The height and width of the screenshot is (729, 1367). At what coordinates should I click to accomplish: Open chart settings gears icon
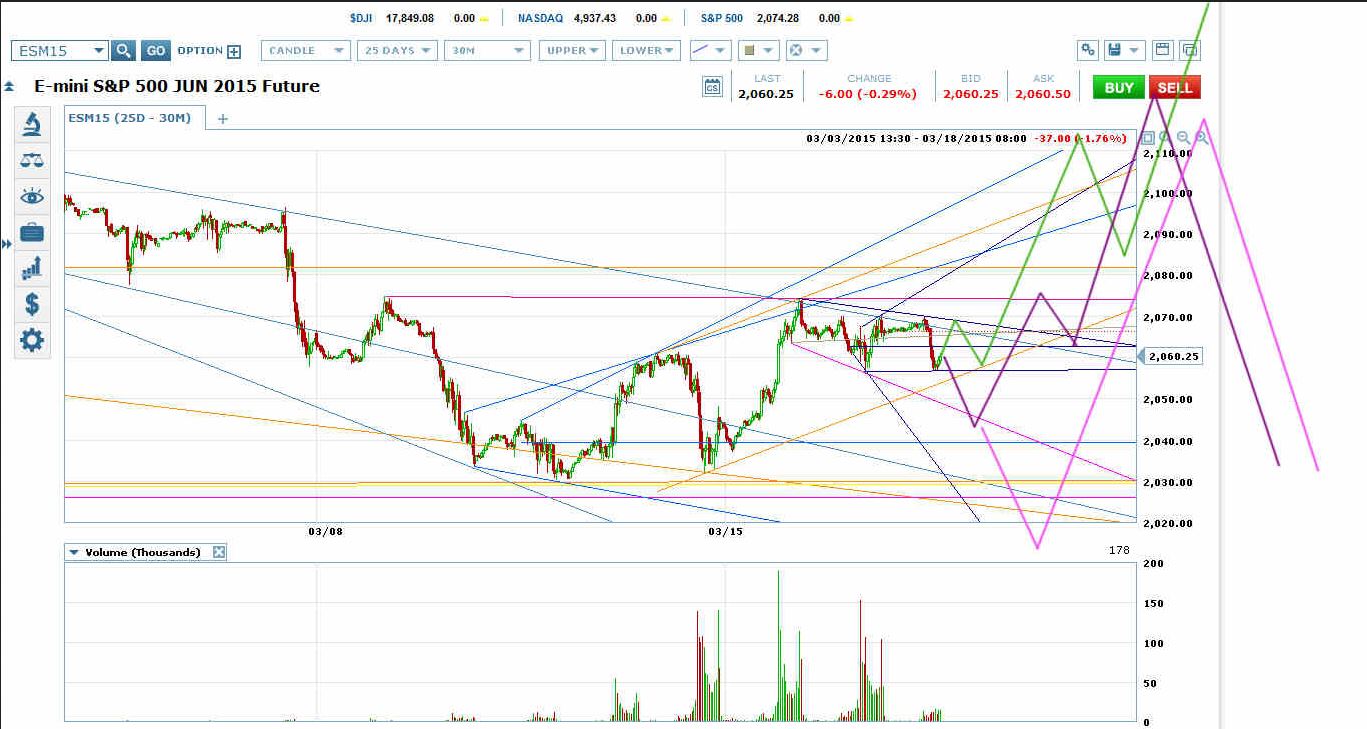1088,50
